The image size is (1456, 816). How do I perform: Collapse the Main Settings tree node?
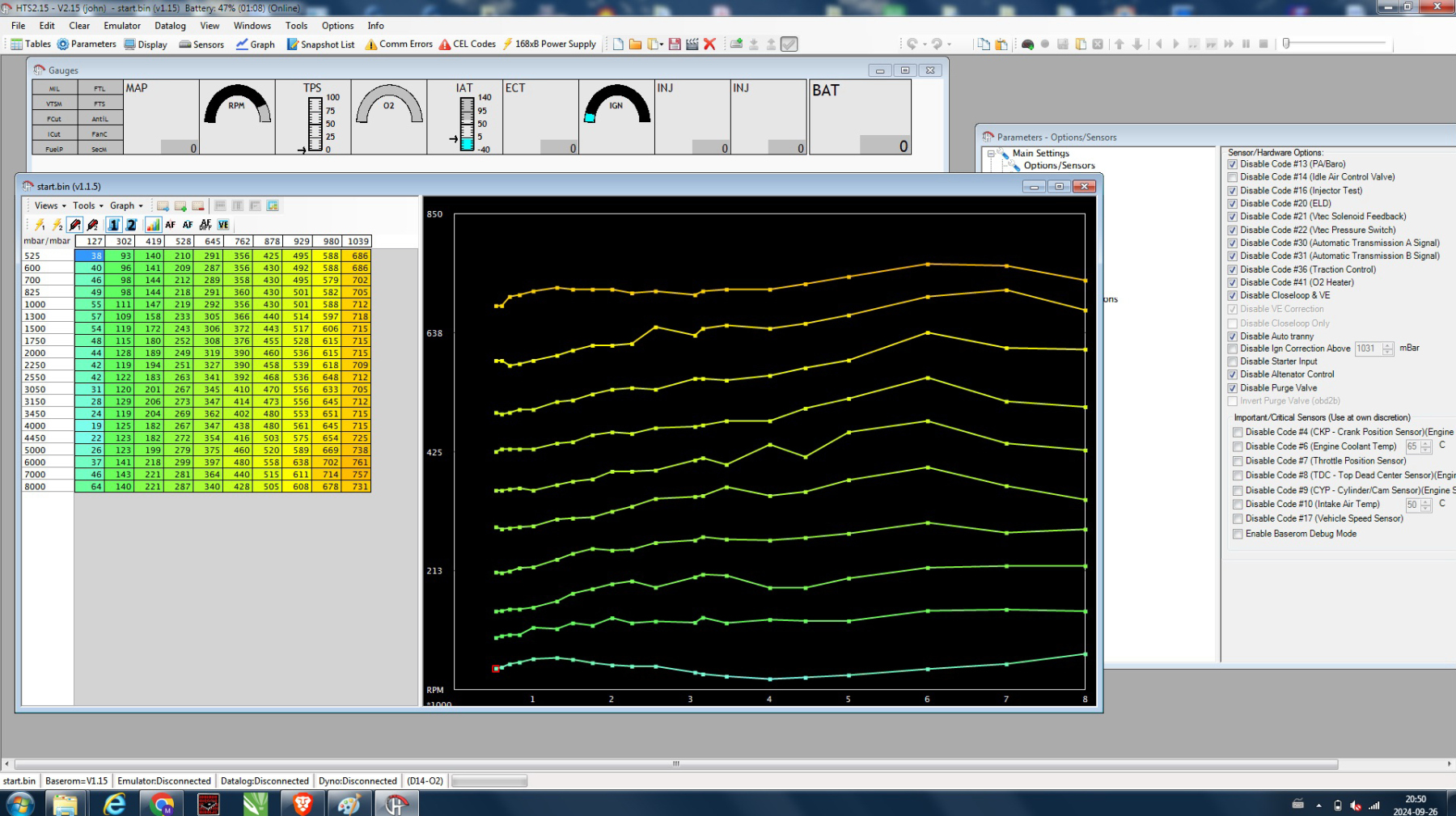pos(991,153)
